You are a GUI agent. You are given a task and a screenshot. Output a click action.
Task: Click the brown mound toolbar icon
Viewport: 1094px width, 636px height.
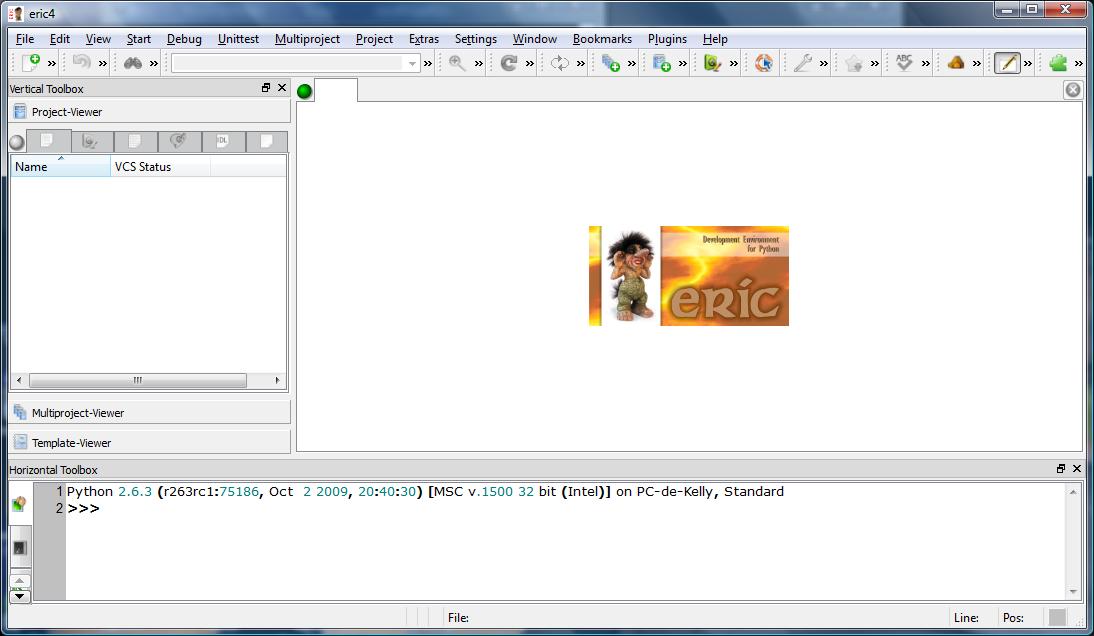(x=956, y=63)
